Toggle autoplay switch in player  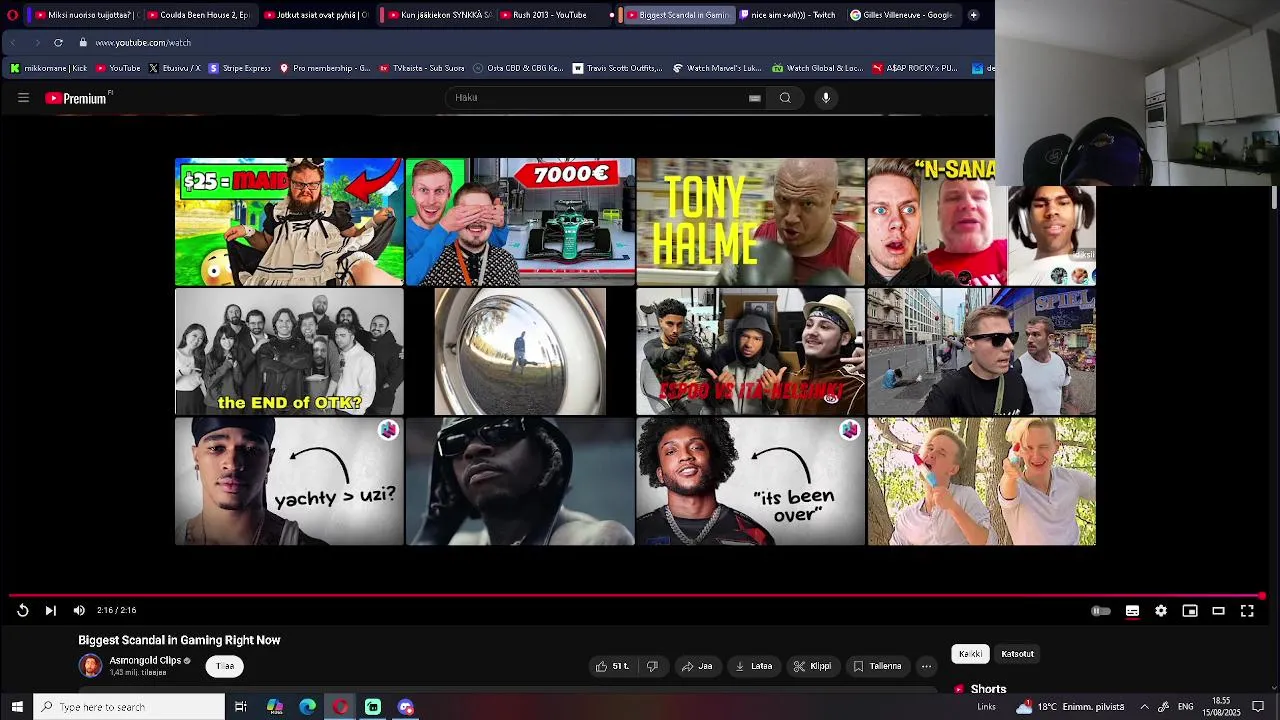coord(1100,611)
